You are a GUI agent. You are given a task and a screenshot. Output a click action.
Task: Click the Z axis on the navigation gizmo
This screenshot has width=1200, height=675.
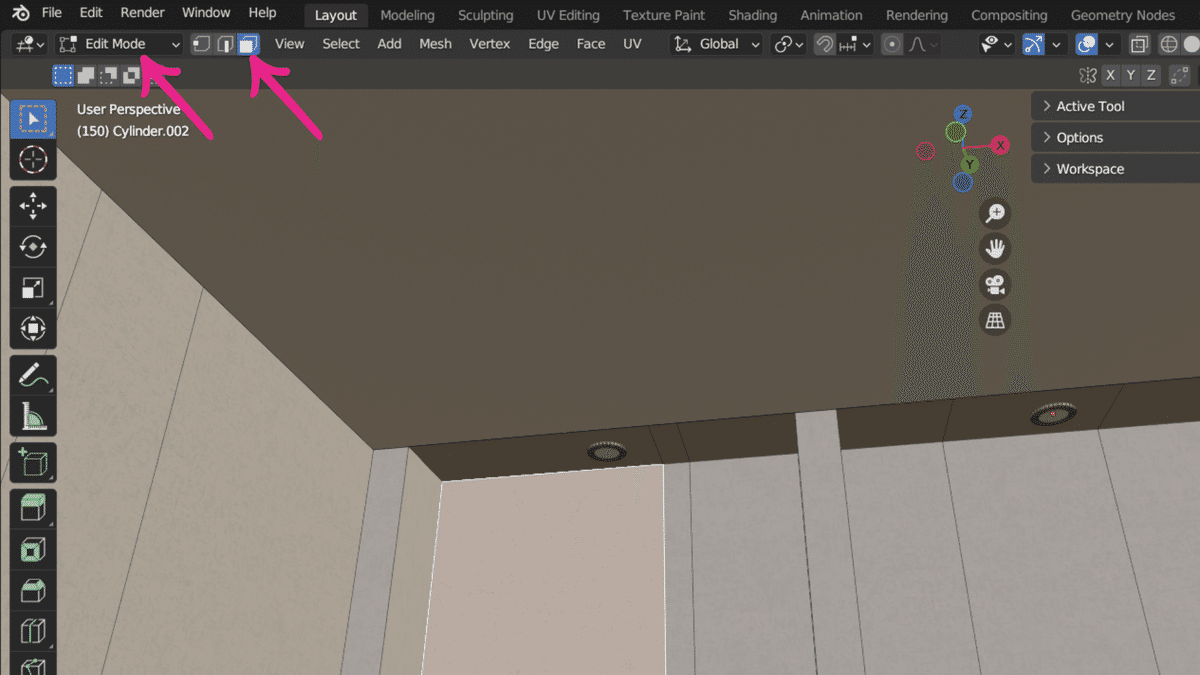[x=962, y=113]
